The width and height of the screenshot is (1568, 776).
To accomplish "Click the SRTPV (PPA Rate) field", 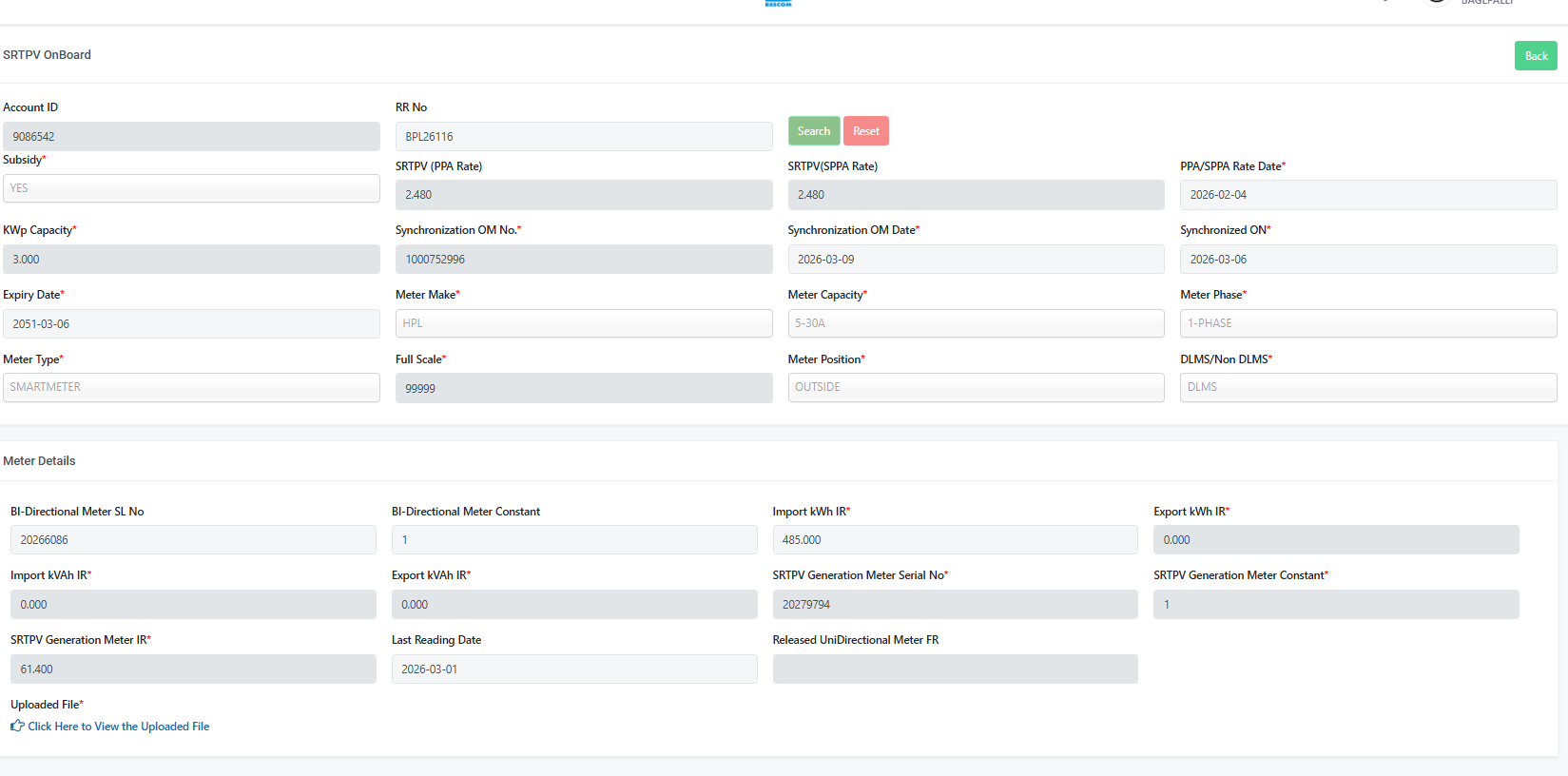I will click(584, 195).
